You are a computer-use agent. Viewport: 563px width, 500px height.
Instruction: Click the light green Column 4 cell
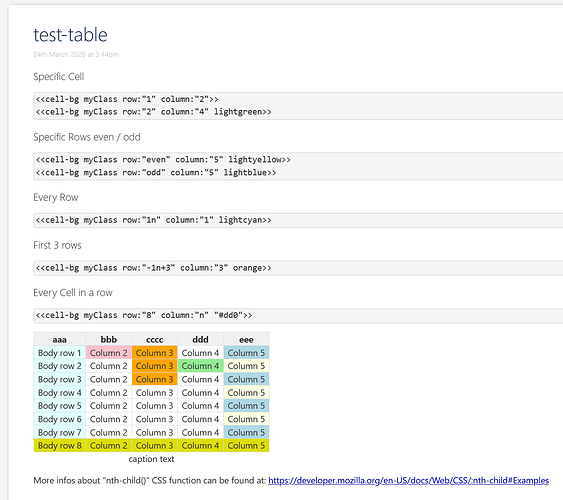(200, 366)
